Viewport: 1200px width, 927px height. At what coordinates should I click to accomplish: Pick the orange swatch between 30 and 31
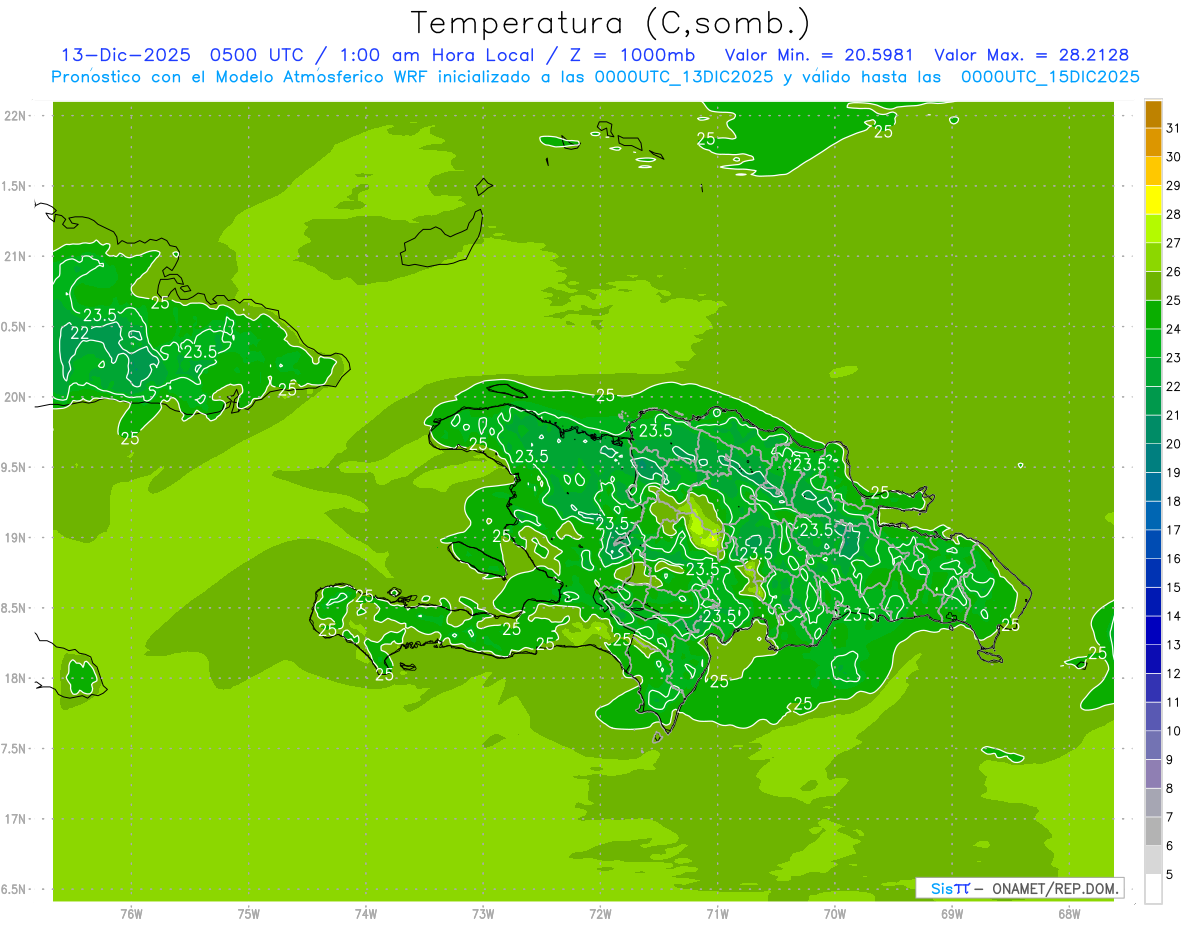click(x=1153, y=143)
